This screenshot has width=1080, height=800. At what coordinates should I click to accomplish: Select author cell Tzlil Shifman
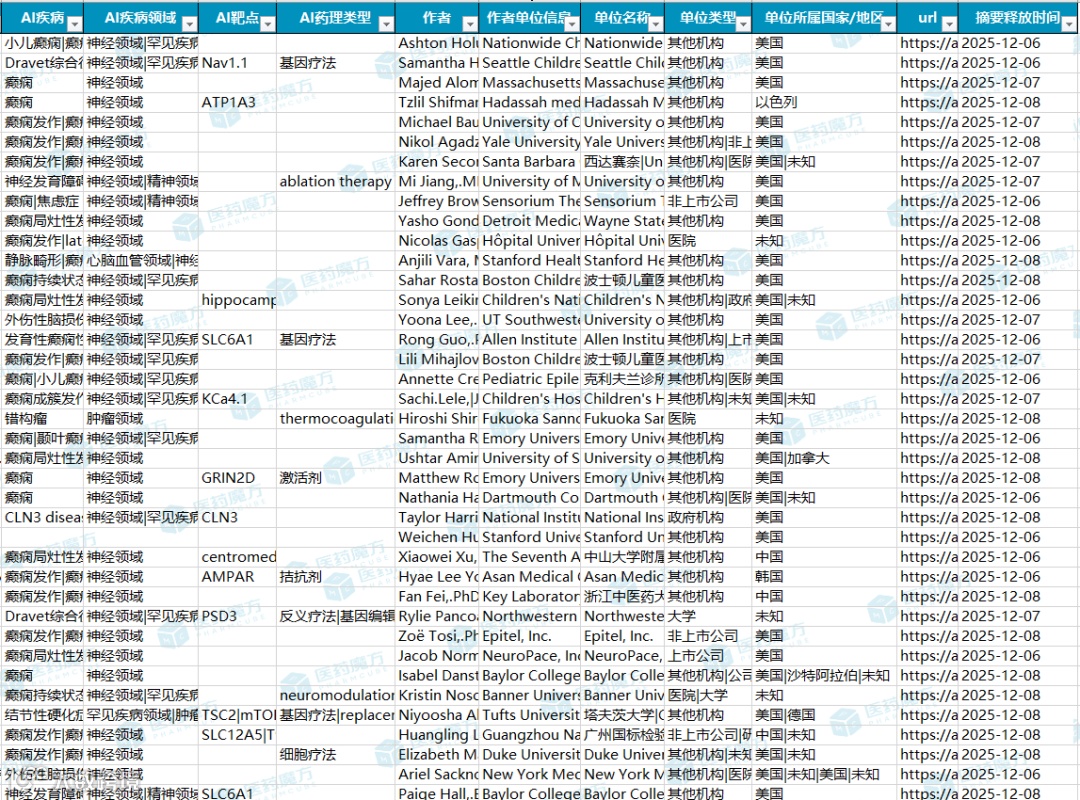pyautogui.click(x=437, y=102)
